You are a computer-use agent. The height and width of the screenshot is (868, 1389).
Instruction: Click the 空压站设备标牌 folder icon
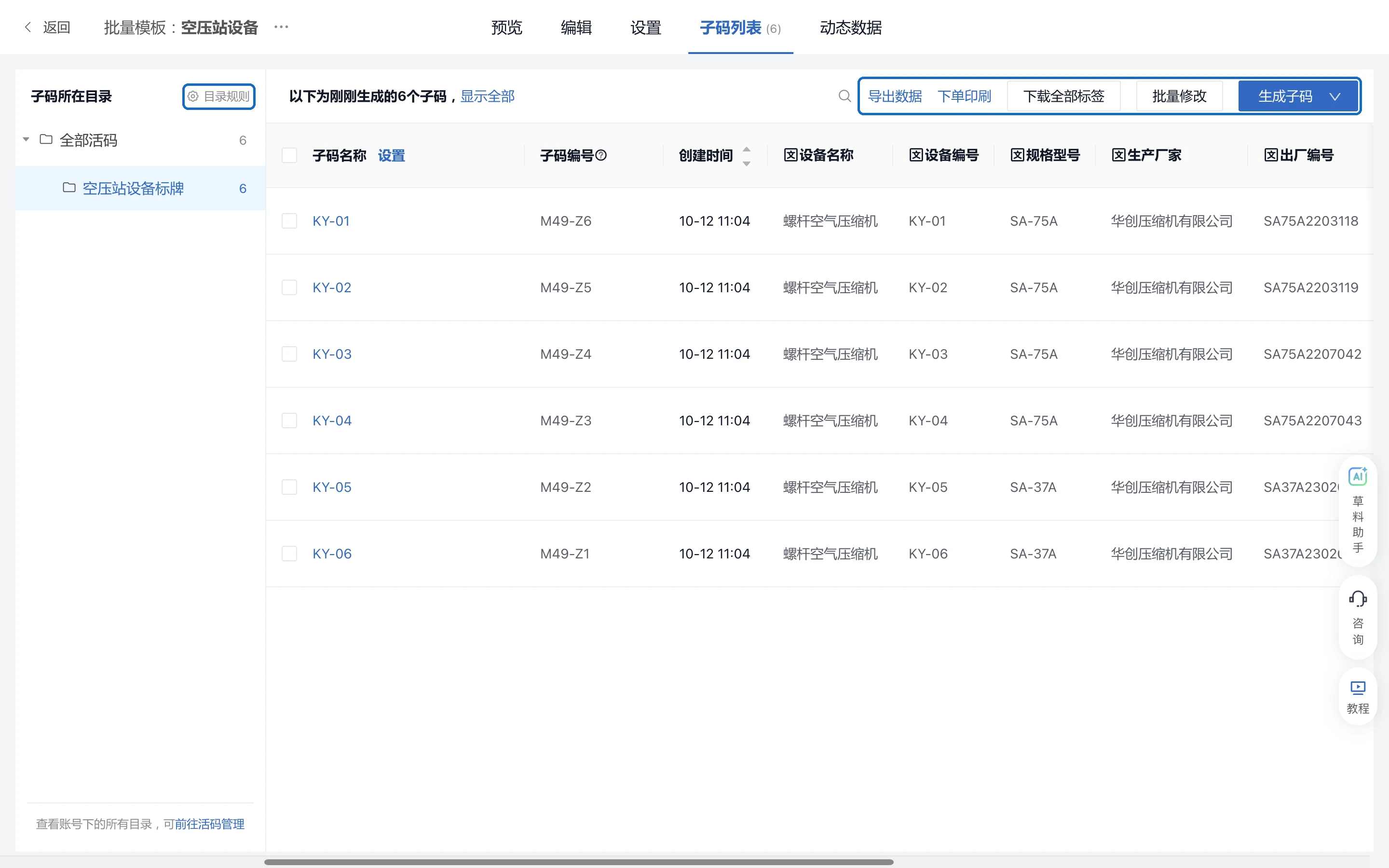[x=69, y=188]
